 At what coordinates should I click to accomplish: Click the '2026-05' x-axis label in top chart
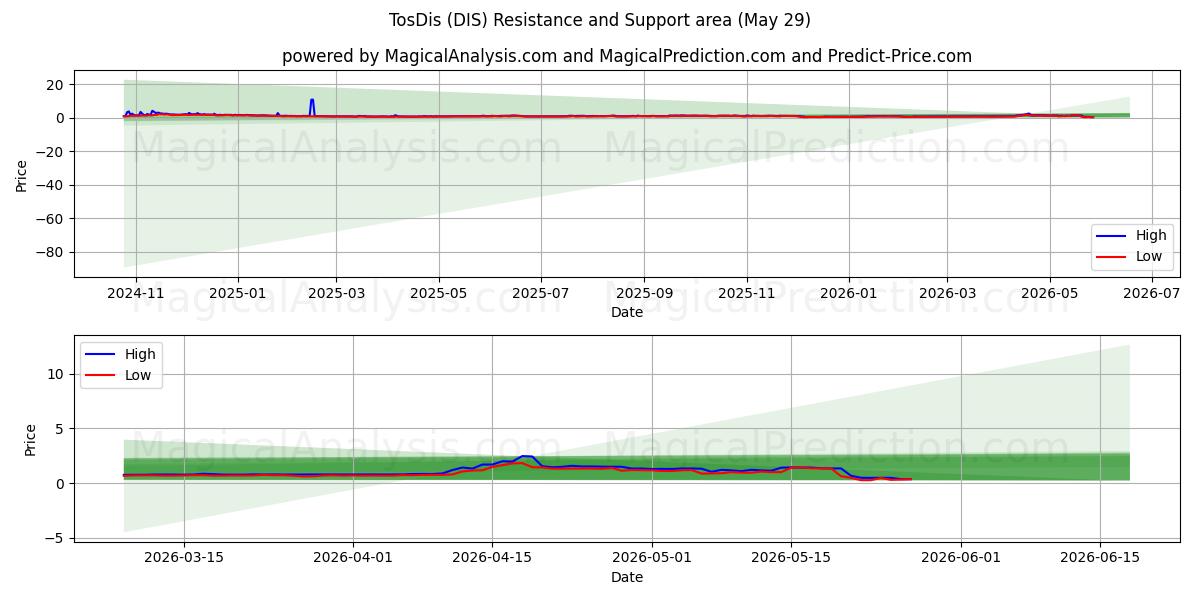coord(1049,294)
